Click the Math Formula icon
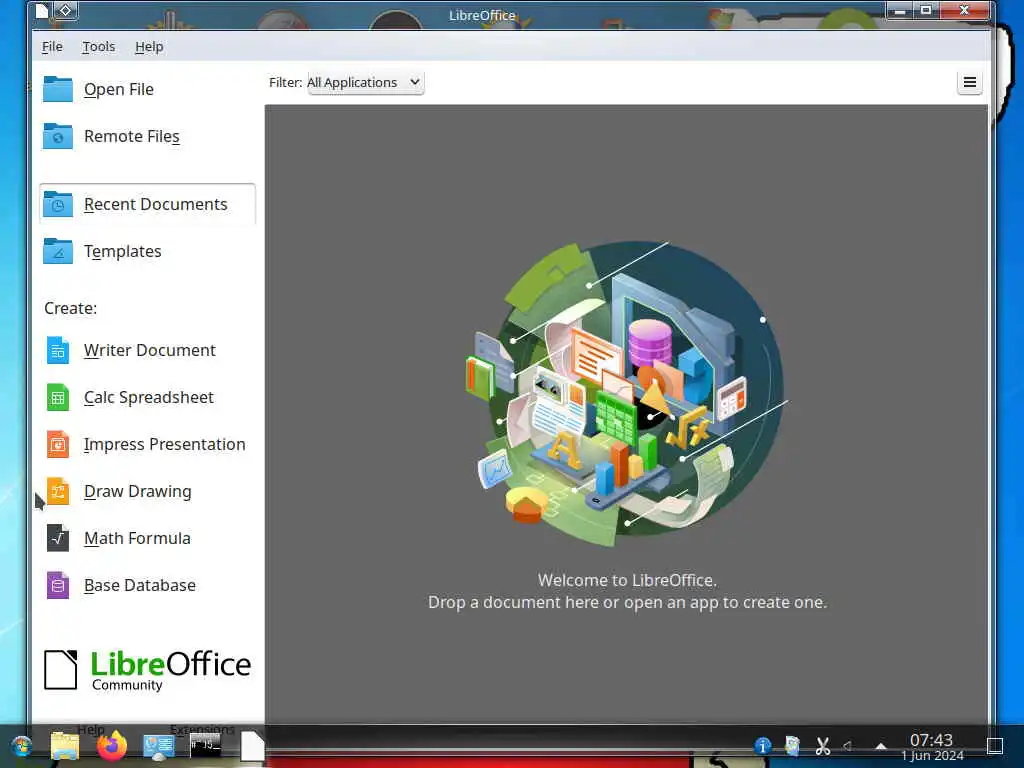The width and height of the screenshot is (1024, 768). coord(57,538)
